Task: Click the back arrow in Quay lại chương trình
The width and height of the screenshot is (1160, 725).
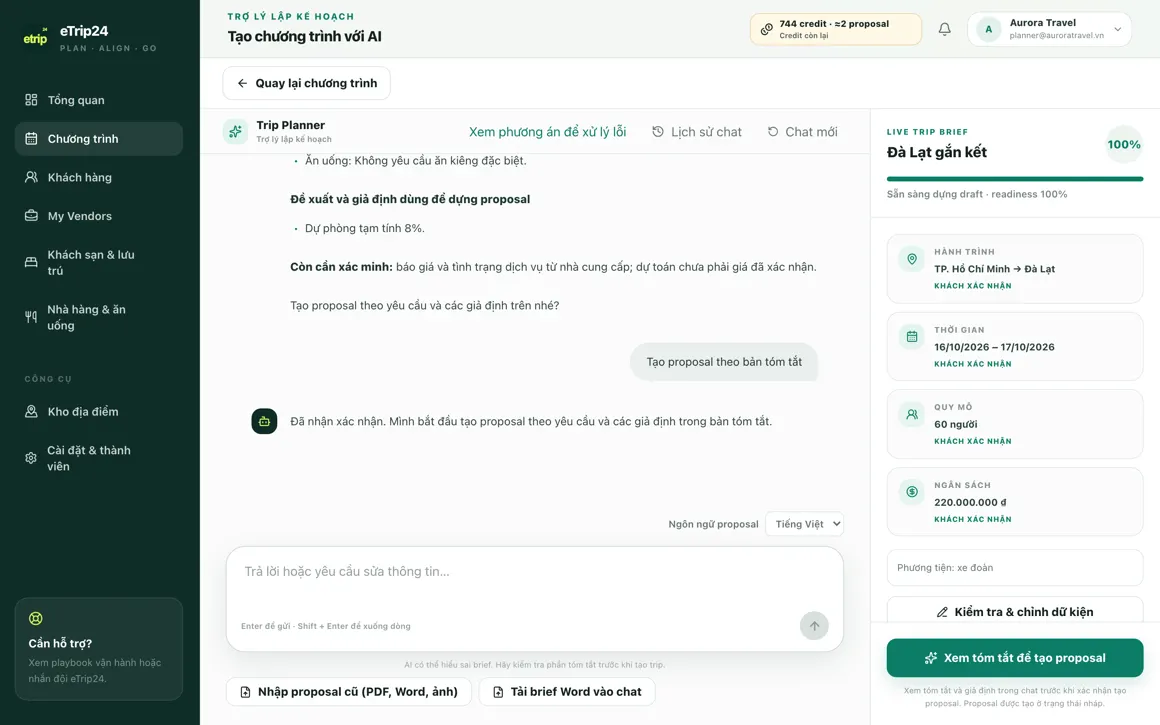Action: (x=242, y=83)
